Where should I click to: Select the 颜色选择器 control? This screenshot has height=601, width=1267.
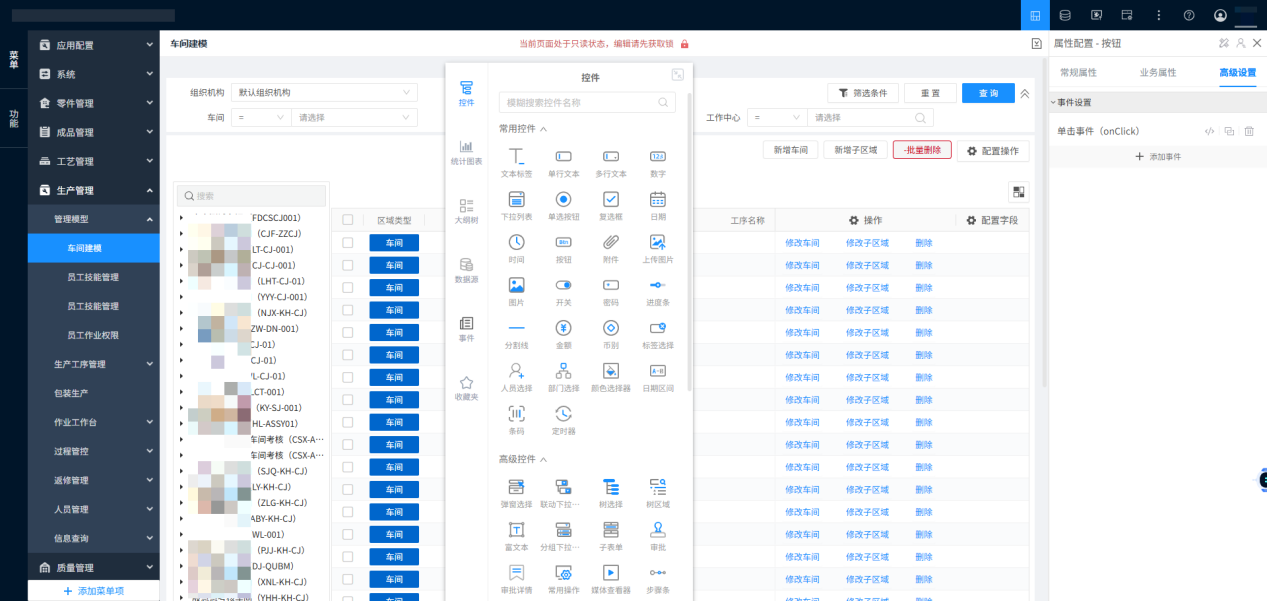click(x=610, y=375)
